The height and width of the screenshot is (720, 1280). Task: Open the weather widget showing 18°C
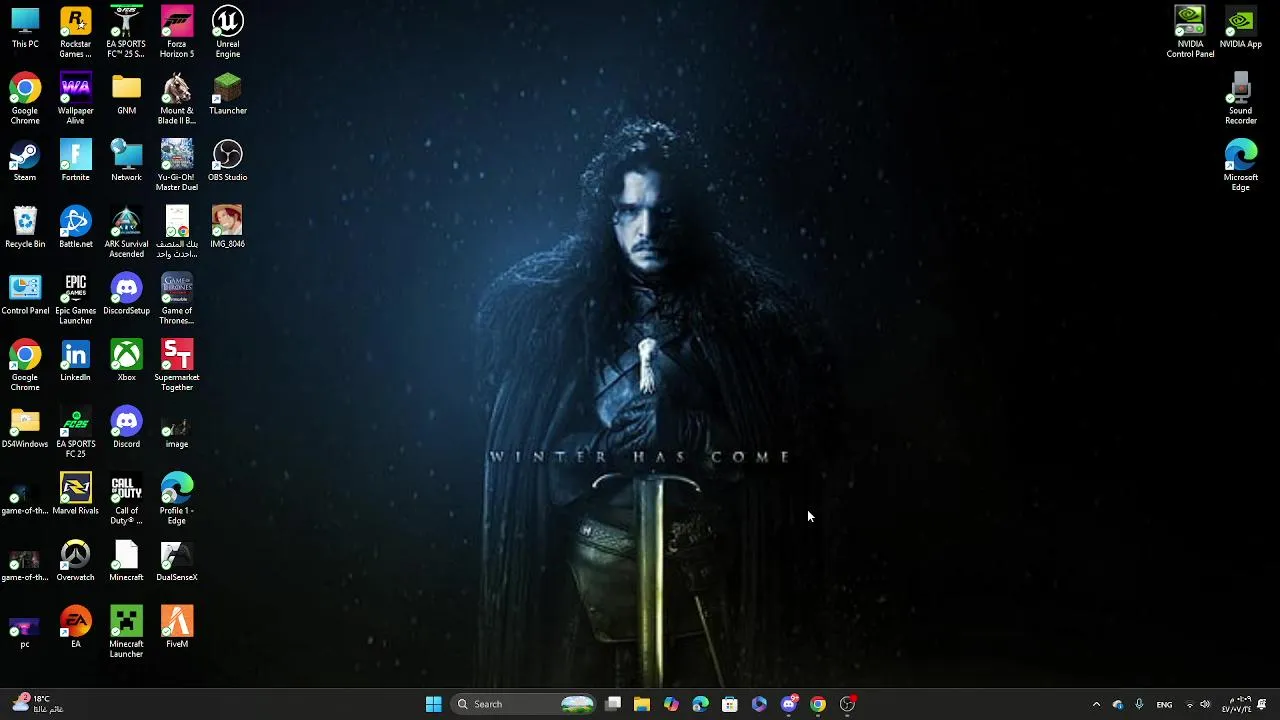point(36,704)
